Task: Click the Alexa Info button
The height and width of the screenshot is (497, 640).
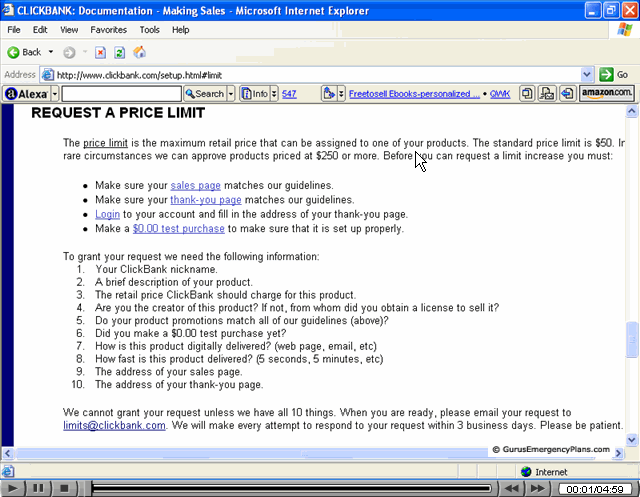Action: tap(255, 94)
